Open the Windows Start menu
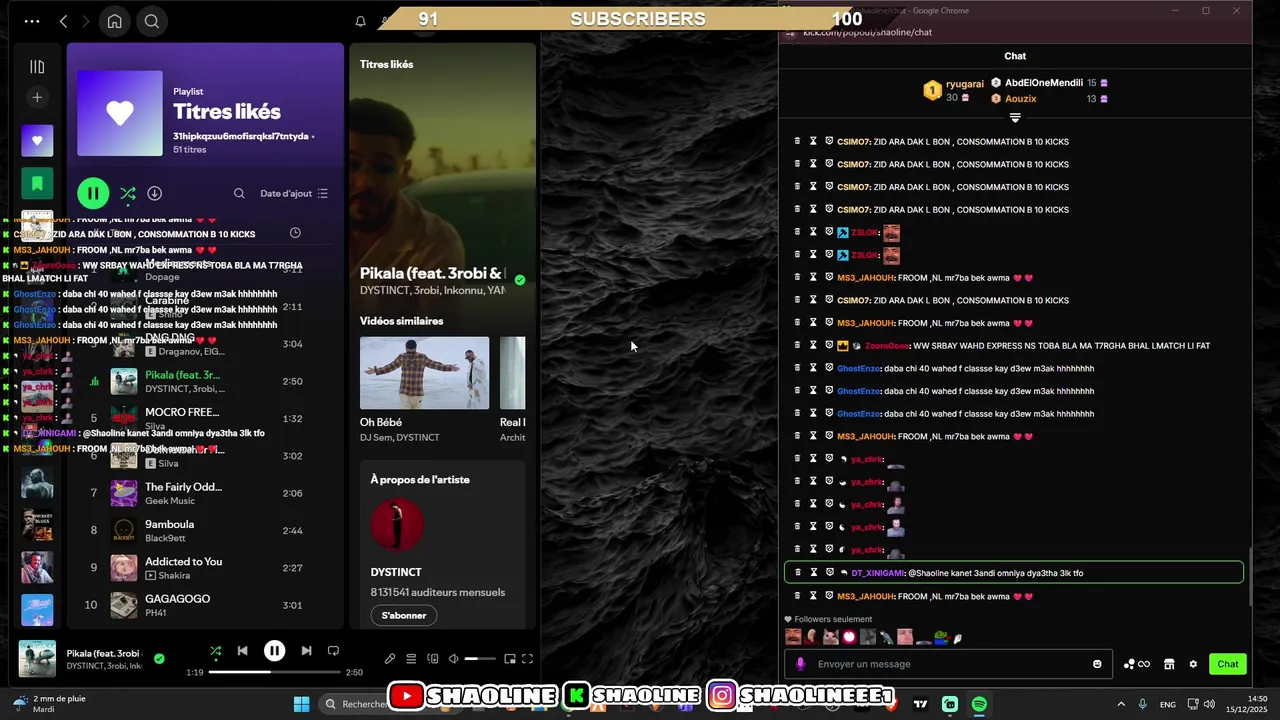 click(301, 704)
